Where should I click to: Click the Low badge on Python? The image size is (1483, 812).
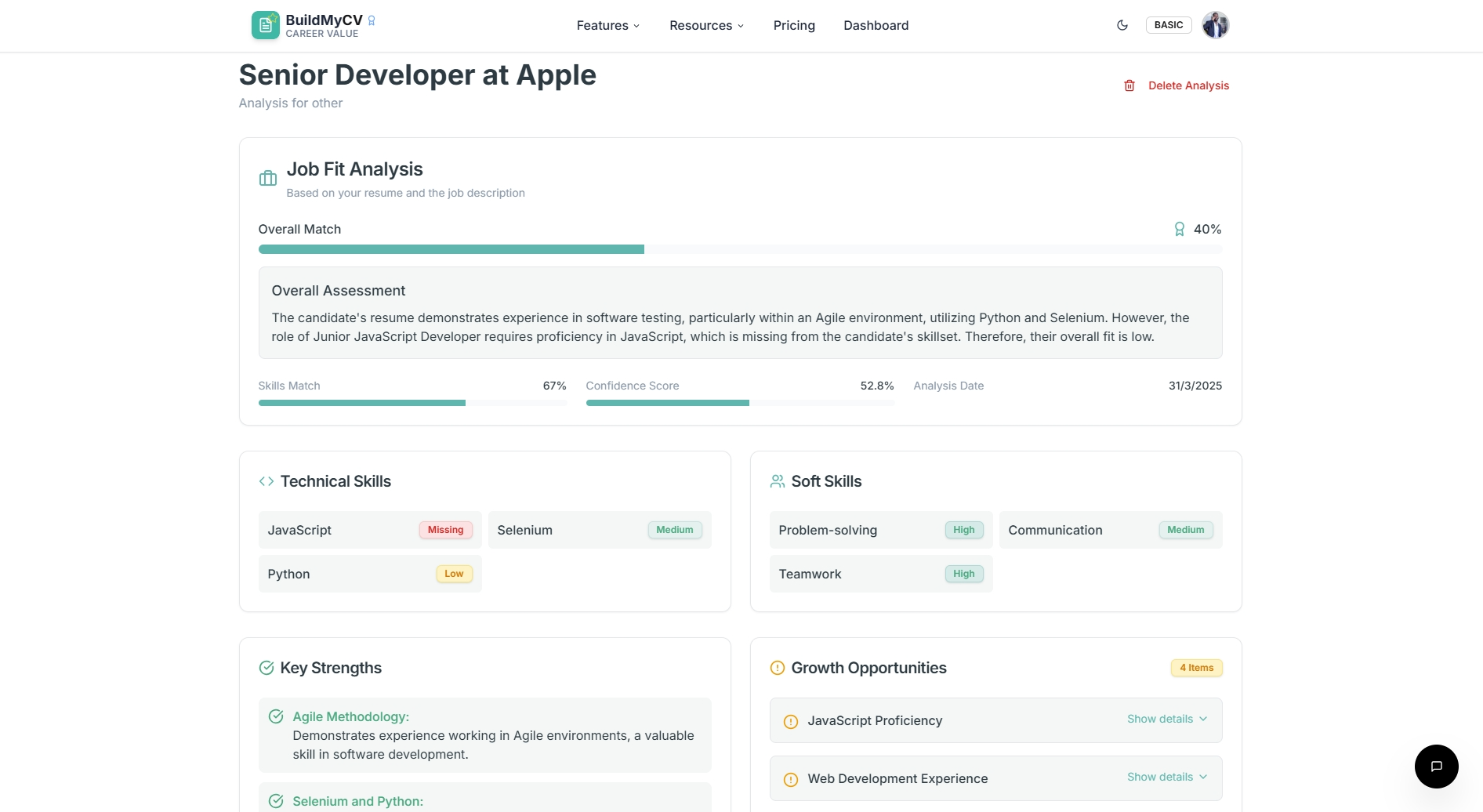point(454,574)
